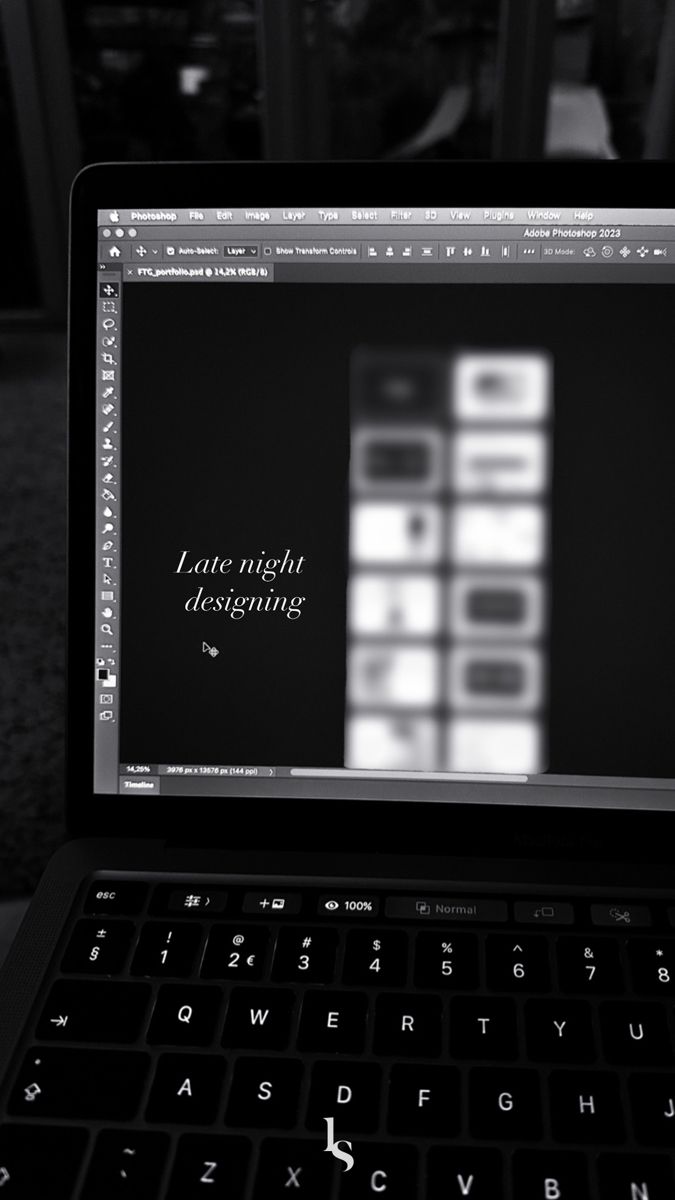Select the Crop tool
This screenshot has height=1200, width=675.
coord(109,358)
